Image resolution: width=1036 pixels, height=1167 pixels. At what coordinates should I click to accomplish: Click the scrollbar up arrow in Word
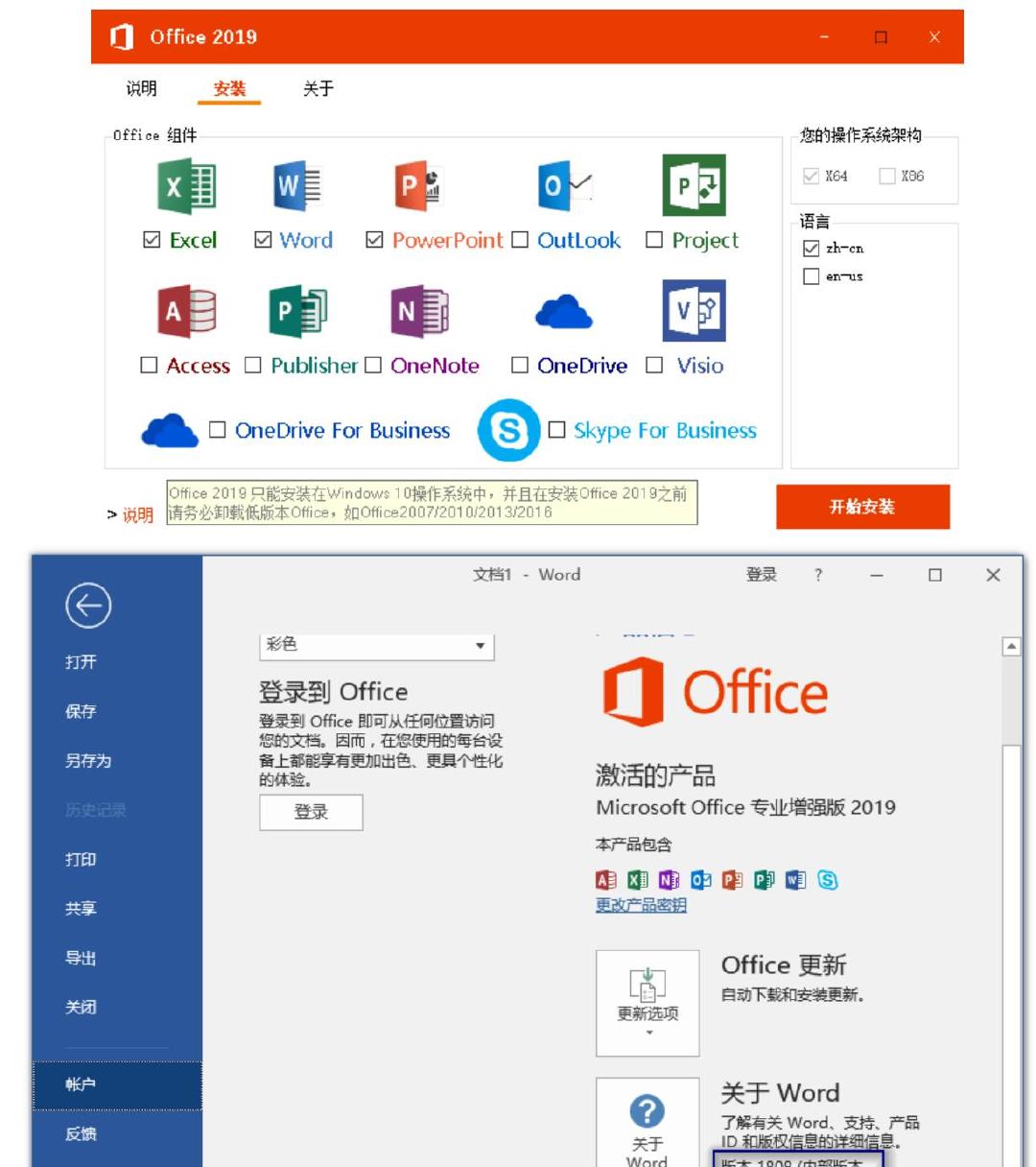point(1011,647)
